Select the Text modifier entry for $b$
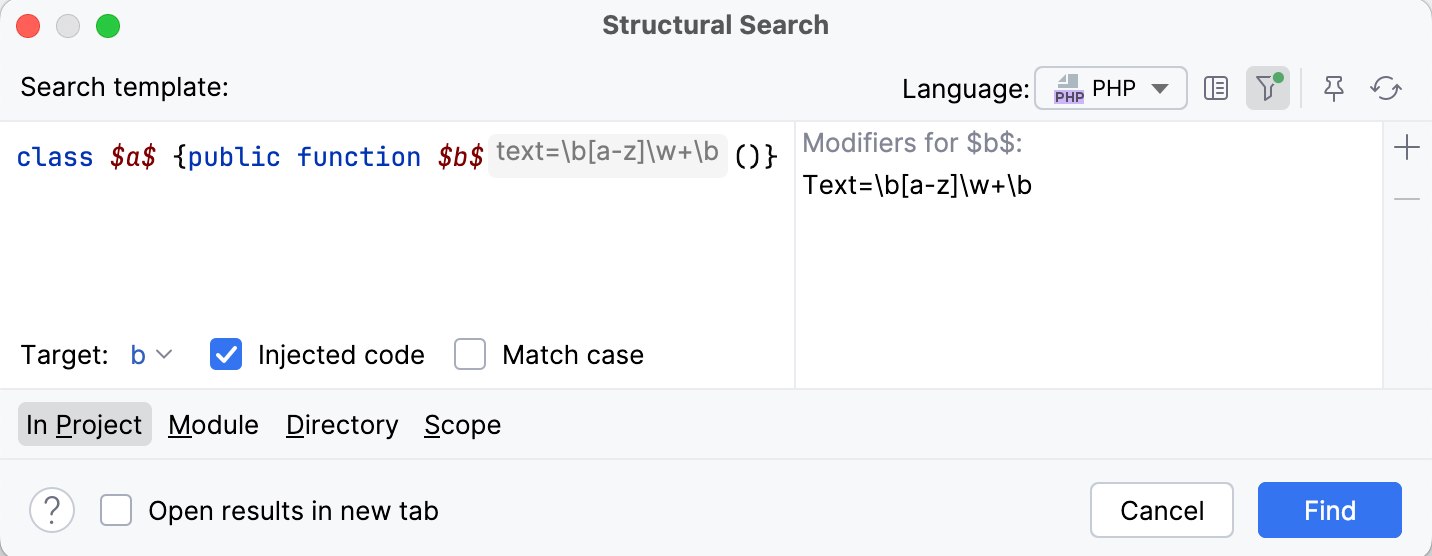The height and width of the screenshot is (556, 1432). coord(917,186)
